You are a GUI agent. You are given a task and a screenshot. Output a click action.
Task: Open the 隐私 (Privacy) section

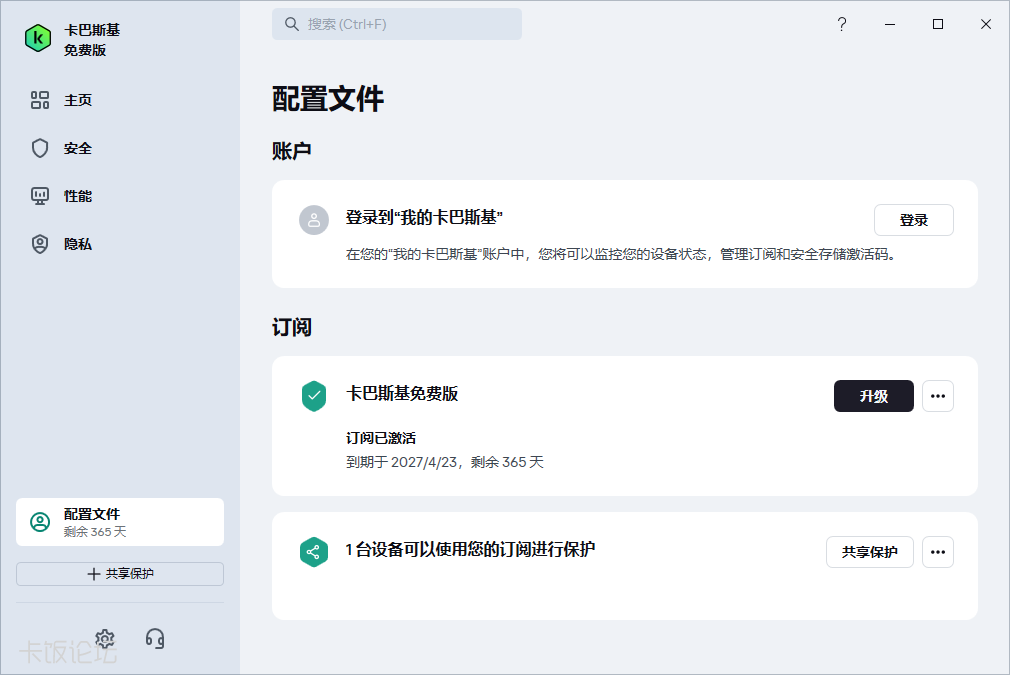[78, 244]
